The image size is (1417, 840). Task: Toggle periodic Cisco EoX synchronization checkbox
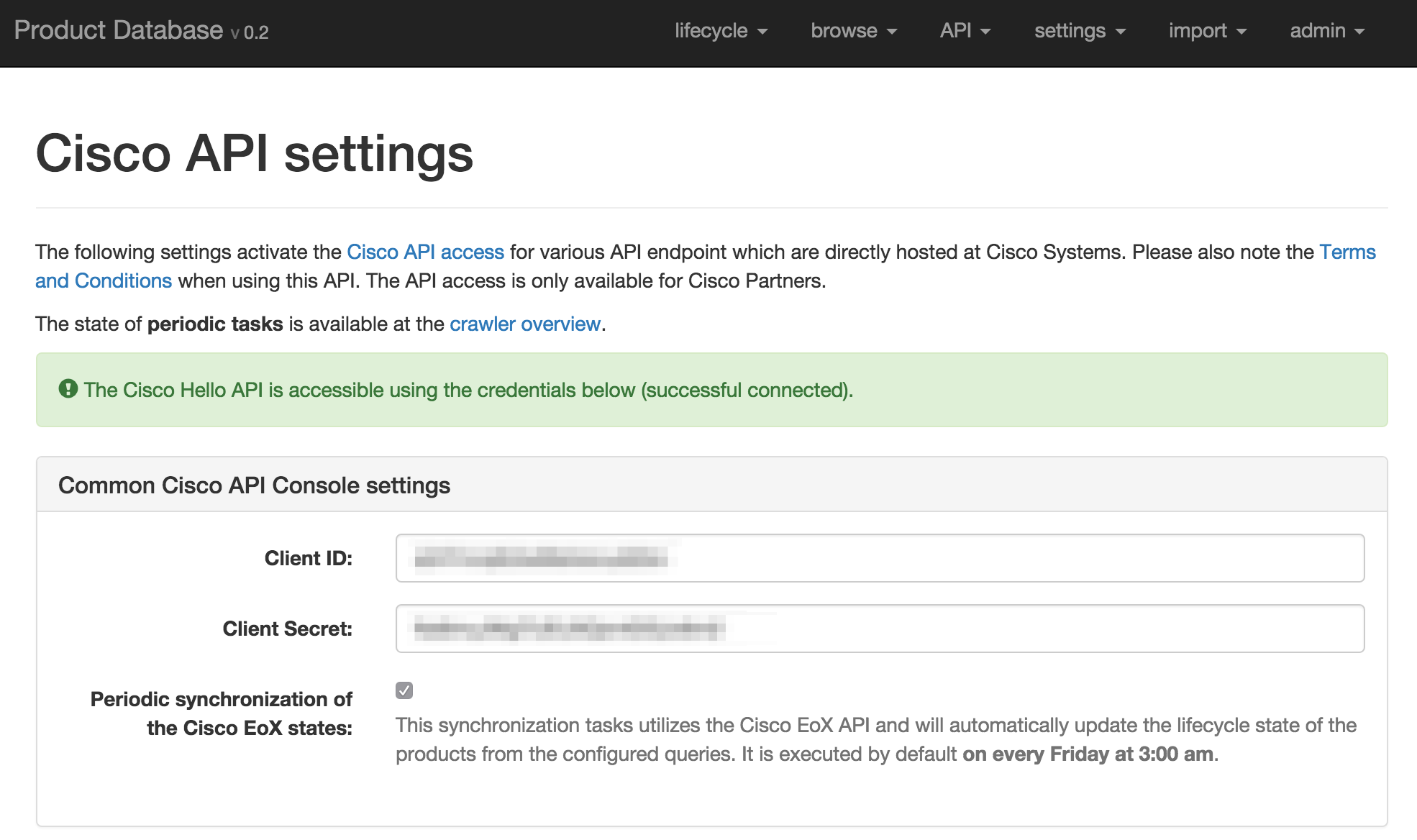click(x=404, y=690)
